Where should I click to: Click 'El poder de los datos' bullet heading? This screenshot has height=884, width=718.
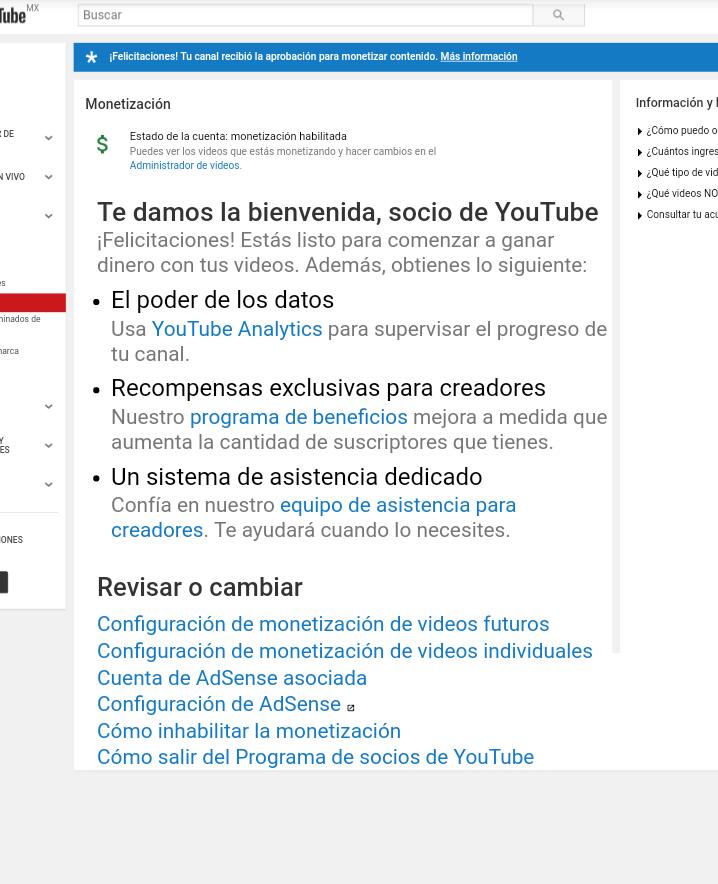pyautogui.click(x=222, y=300)
